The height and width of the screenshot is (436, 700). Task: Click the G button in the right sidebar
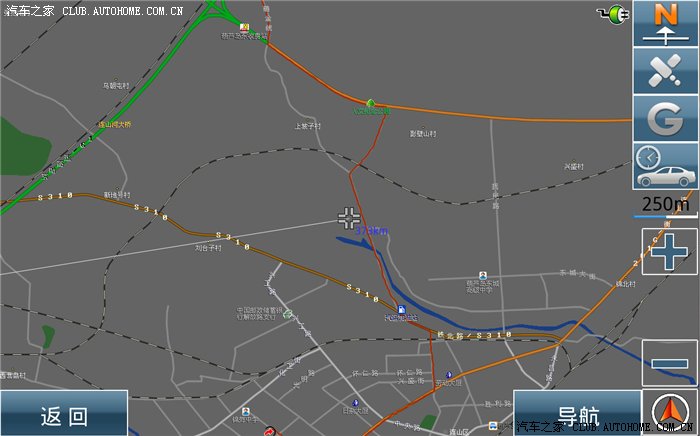(x=665, y=118)
